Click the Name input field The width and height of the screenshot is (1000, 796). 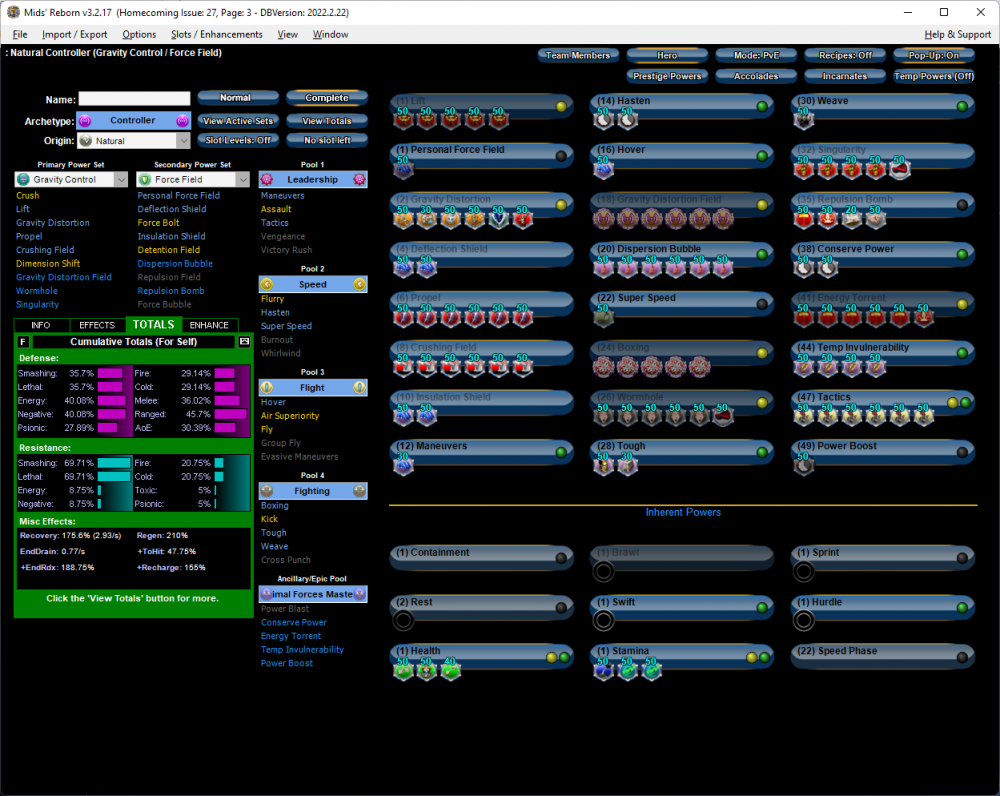(x=134, y=99)
